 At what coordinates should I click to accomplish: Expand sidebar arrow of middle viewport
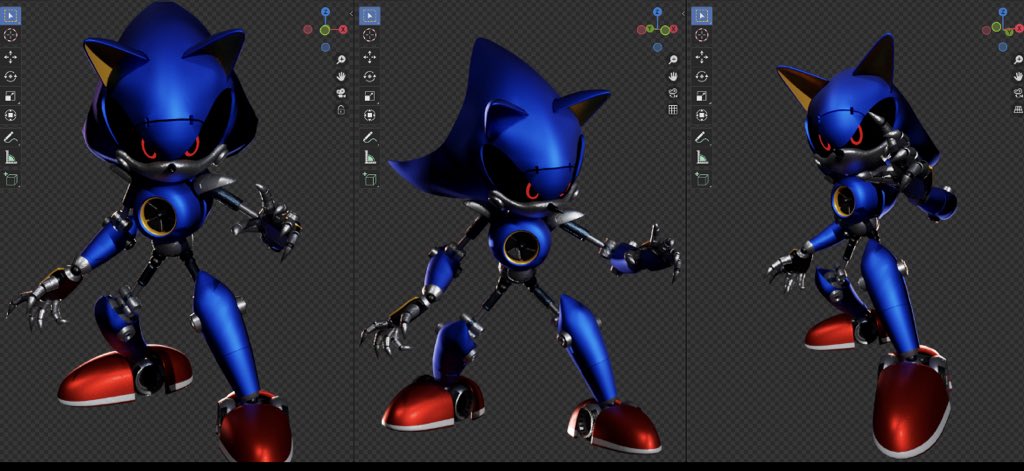684,13
